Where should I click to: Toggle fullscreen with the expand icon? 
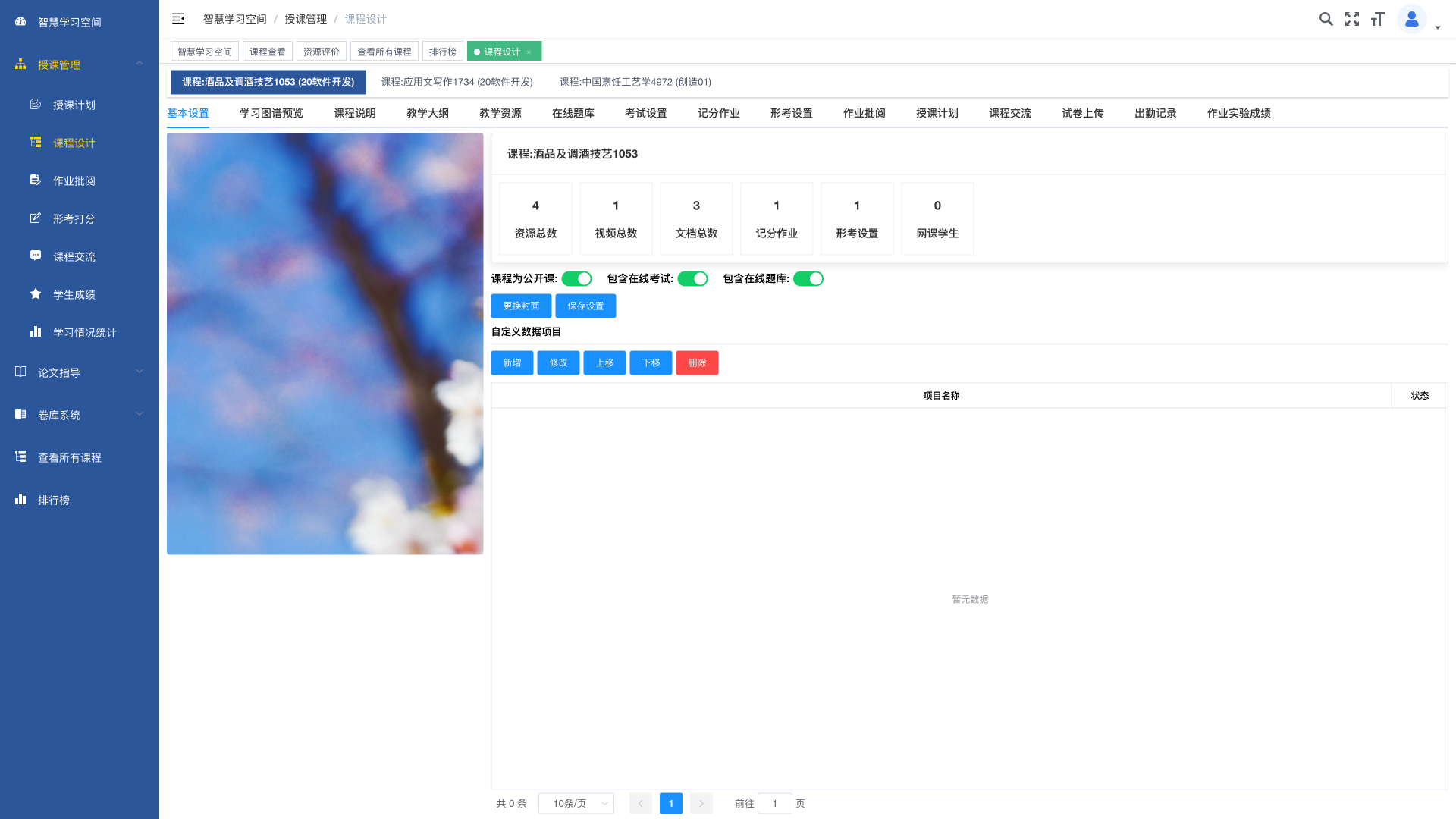click(1352, 19)
